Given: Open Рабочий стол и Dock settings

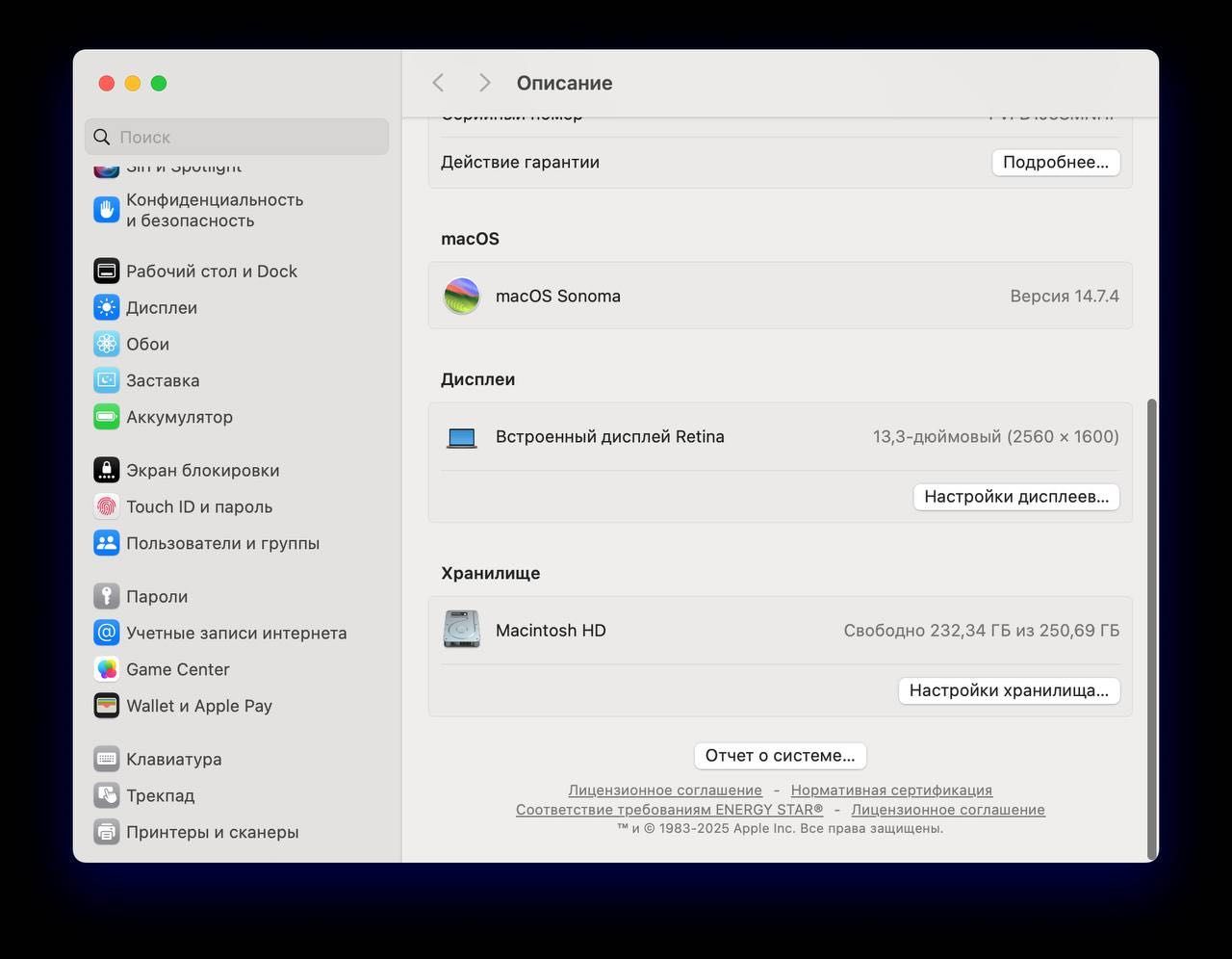Looking at the screenshot, I should 237,271.
